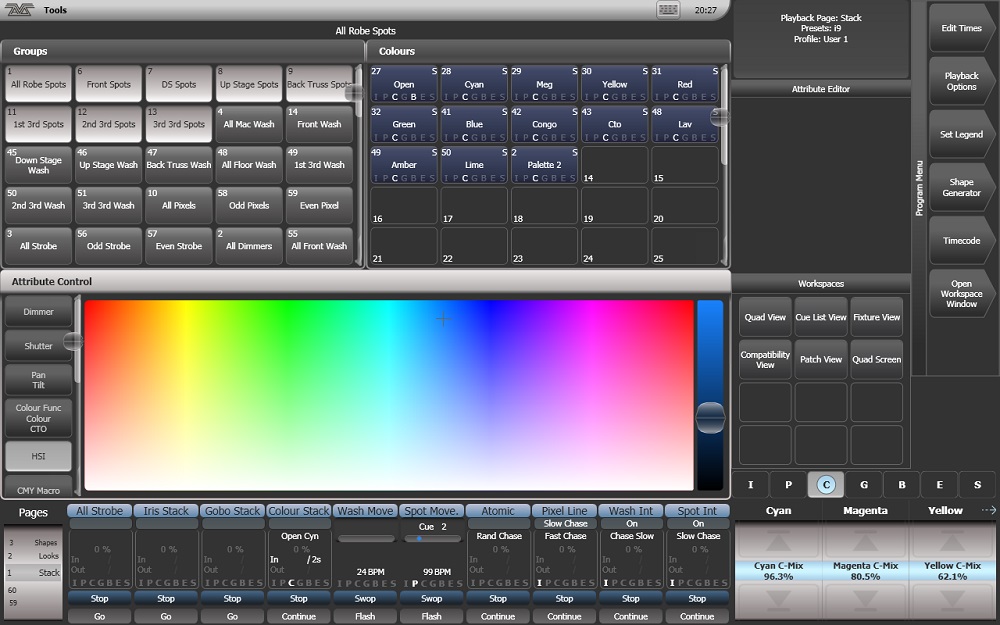1000x625 pixels.
Task: Decrease the Magenta C-Mix value with the down arrow
Action: 865,599
